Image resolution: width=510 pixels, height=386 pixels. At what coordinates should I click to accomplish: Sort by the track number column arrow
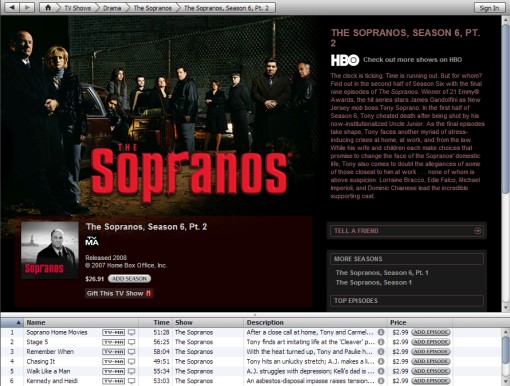tap(18, 322)
